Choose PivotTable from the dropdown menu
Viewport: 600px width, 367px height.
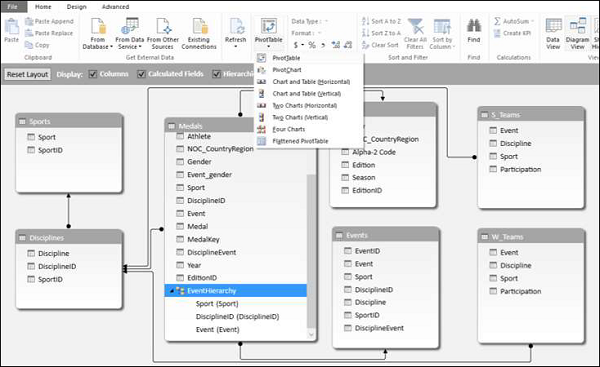(308, 58)
